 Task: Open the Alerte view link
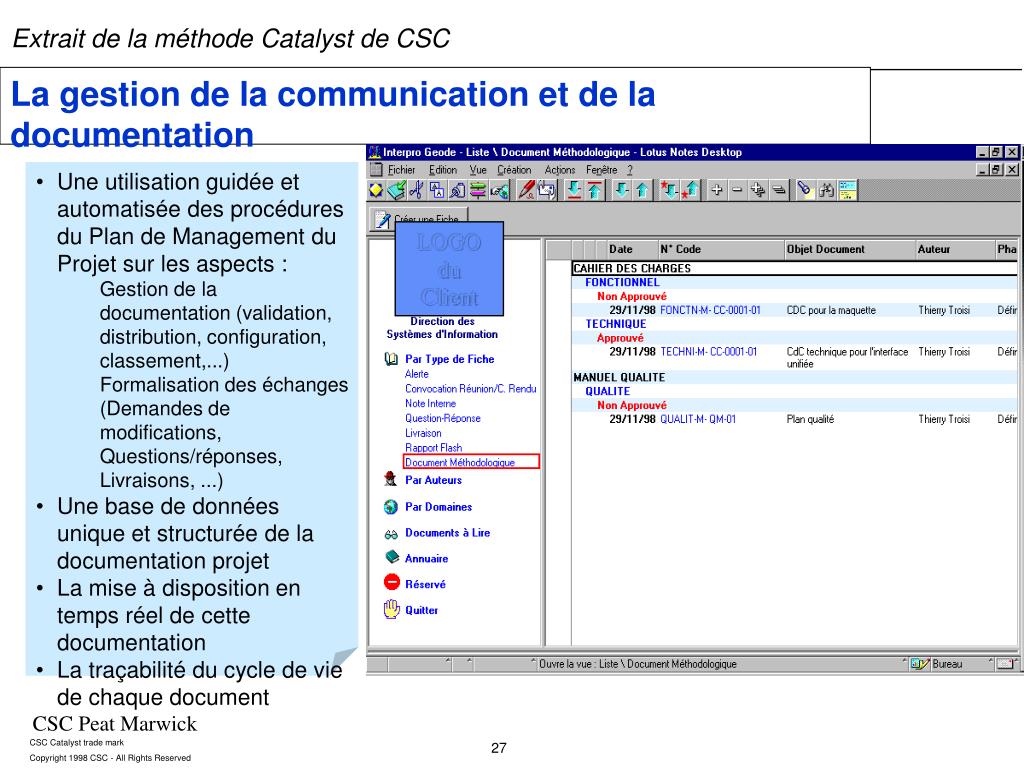pyautogui.click(x=417, y=374)
